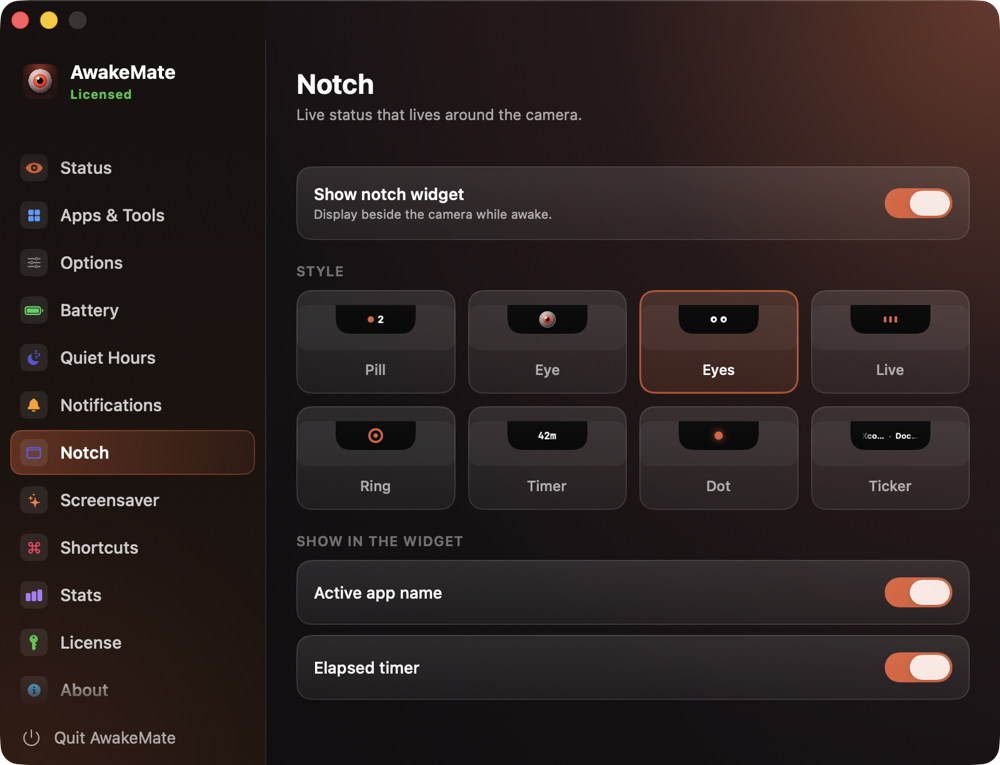Click the Pill style notch preview
Screen dimensions: 1000x765
376,319
